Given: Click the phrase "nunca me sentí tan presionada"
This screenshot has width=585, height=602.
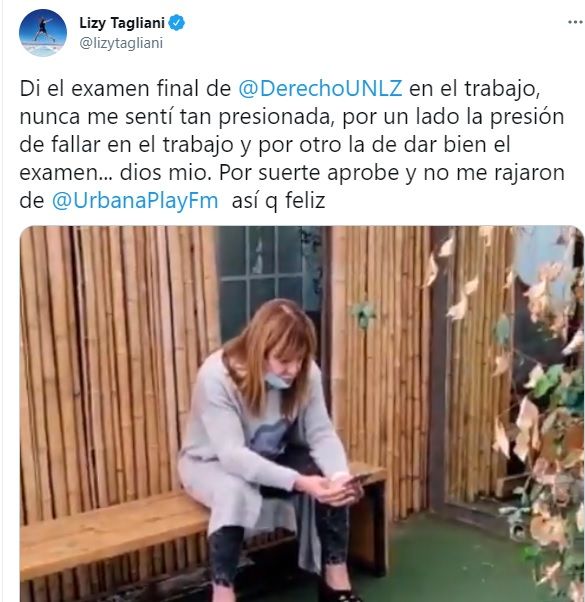Looking at the screenshot, I should (x=175, y=117).
